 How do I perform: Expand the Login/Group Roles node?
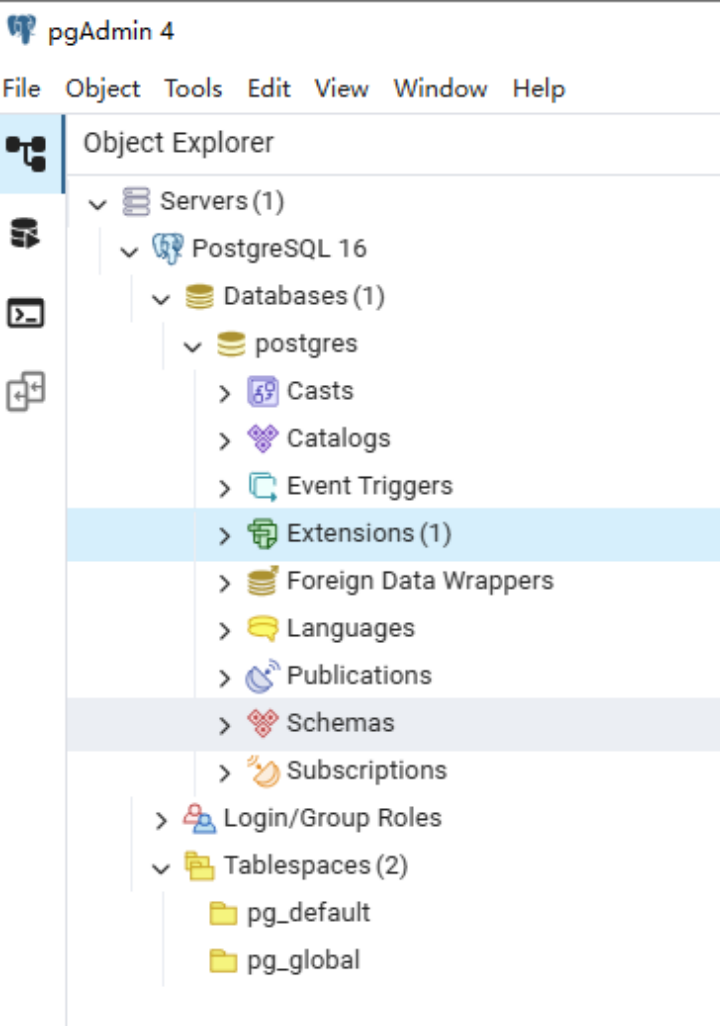point(161,820)
